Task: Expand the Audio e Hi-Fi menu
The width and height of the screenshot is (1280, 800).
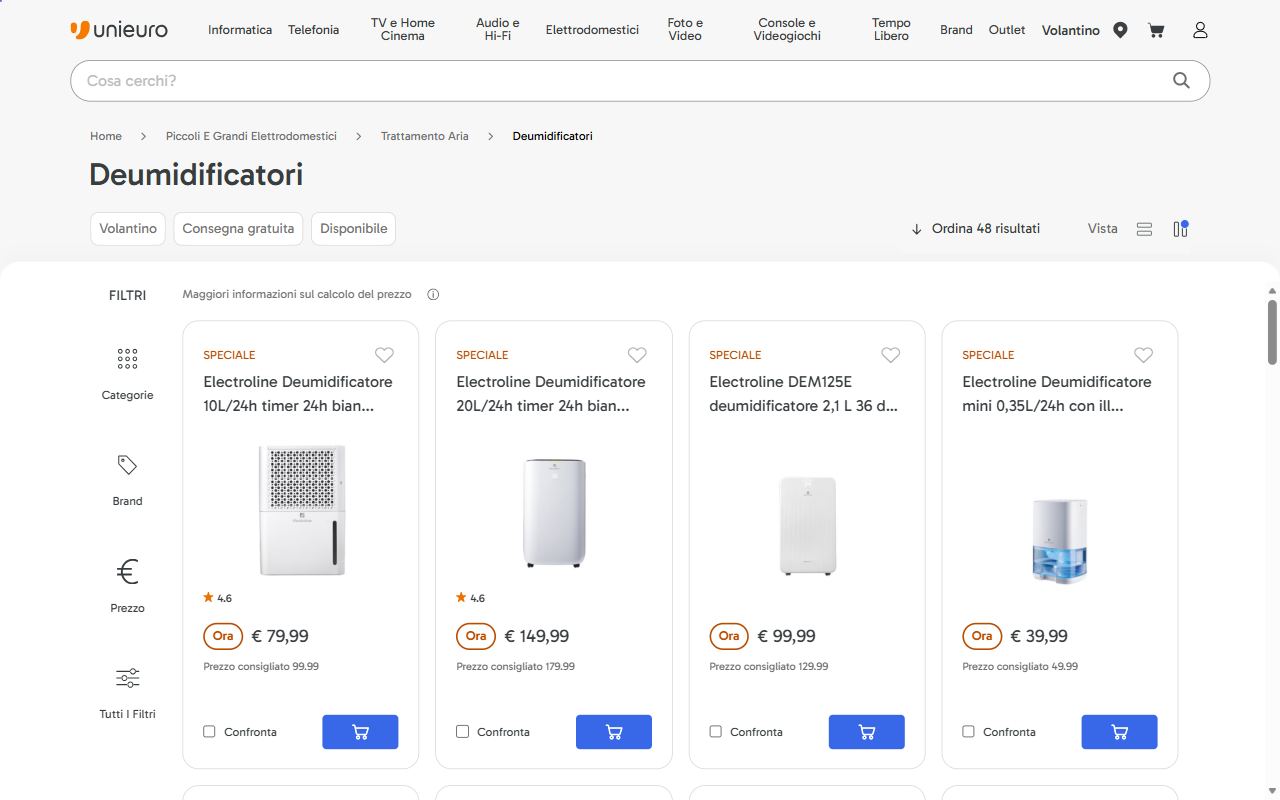Action: click(x=498, y=30)
